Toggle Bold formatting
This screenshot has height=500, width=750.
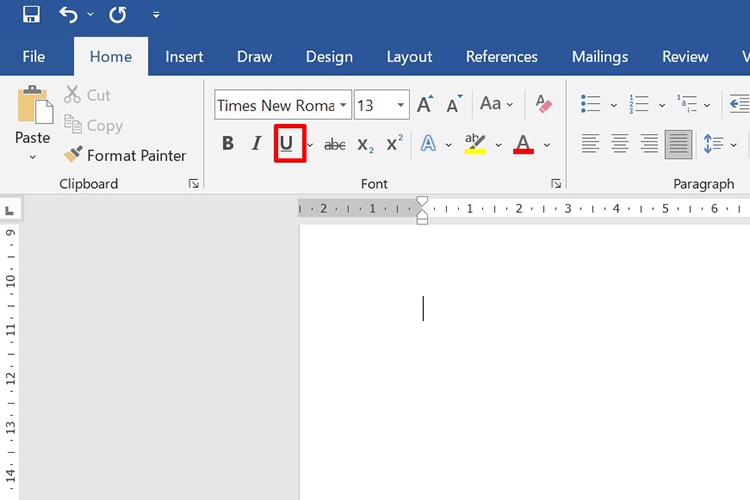tap(228, 143)
